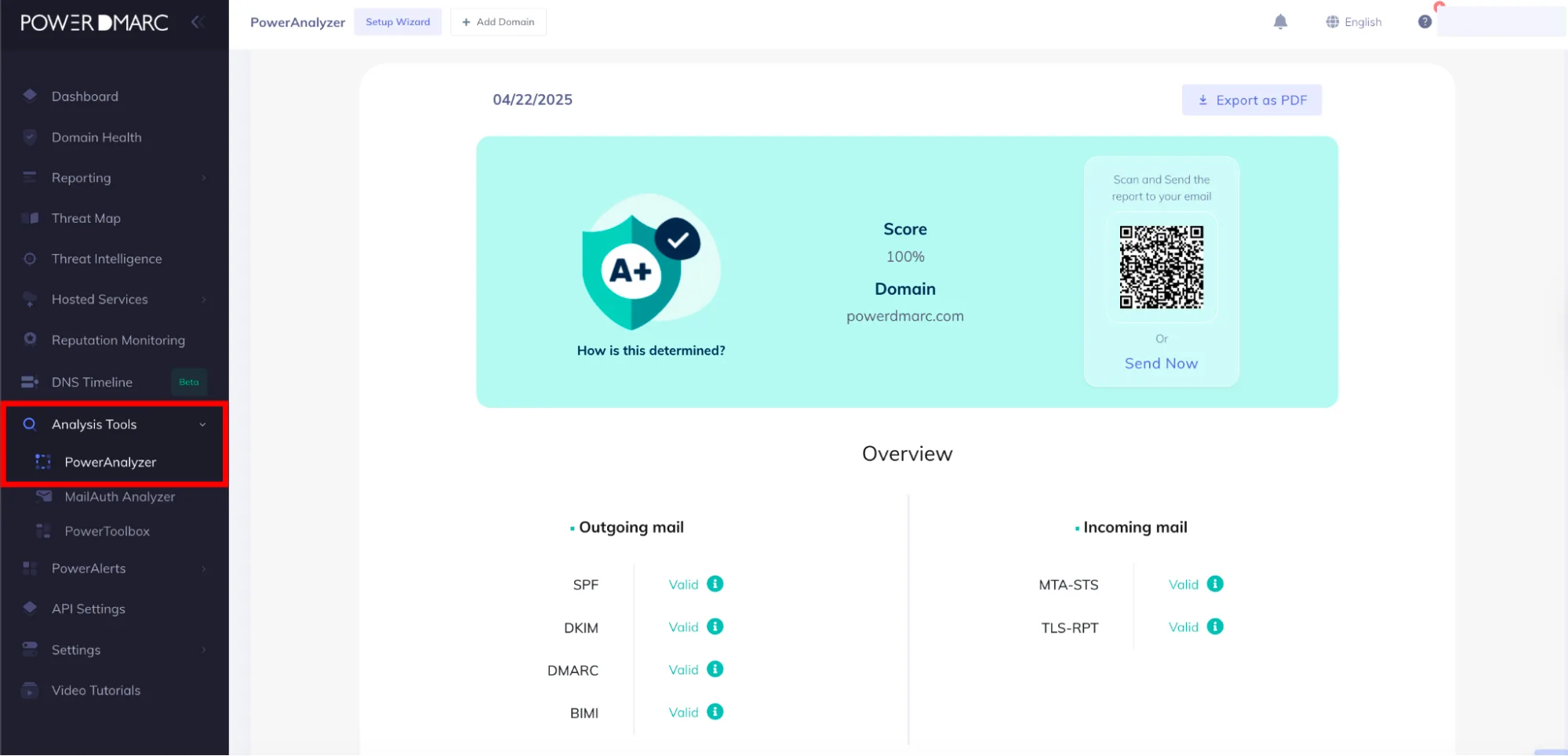The height and width of the screenshot is (756, 1568).
Task: Click the QR code image
Action: coord(1161,267)
